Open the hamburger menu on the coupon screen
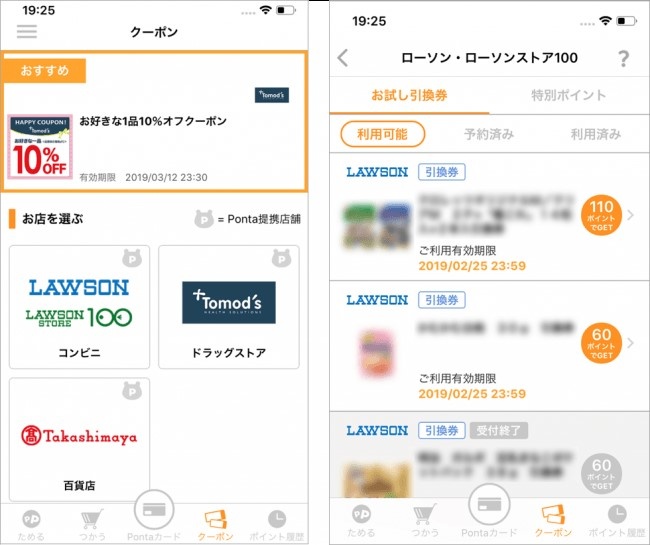 27,31
